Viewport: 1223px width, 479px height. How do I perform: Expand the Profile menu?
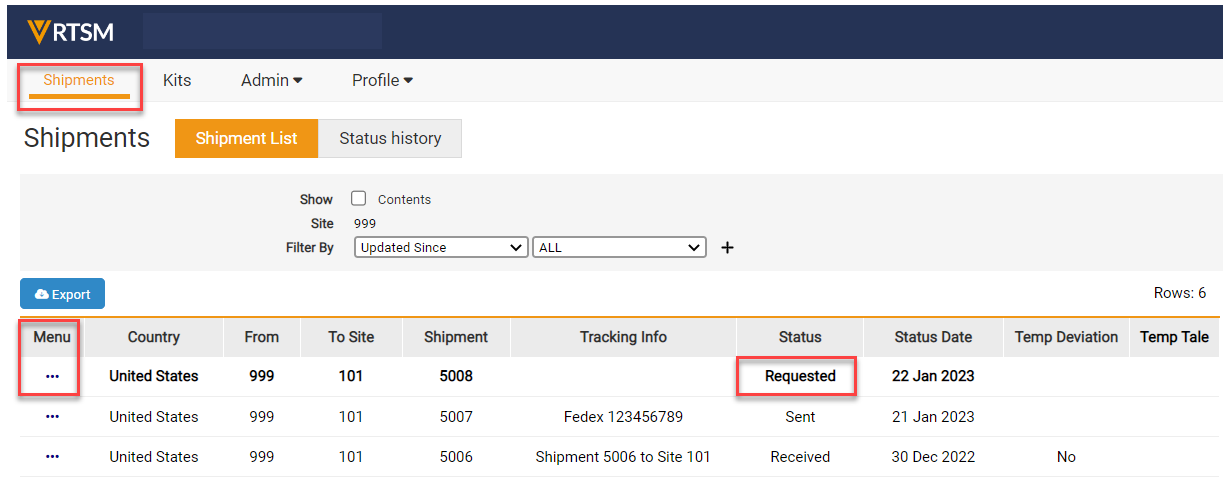click(382, 81)
